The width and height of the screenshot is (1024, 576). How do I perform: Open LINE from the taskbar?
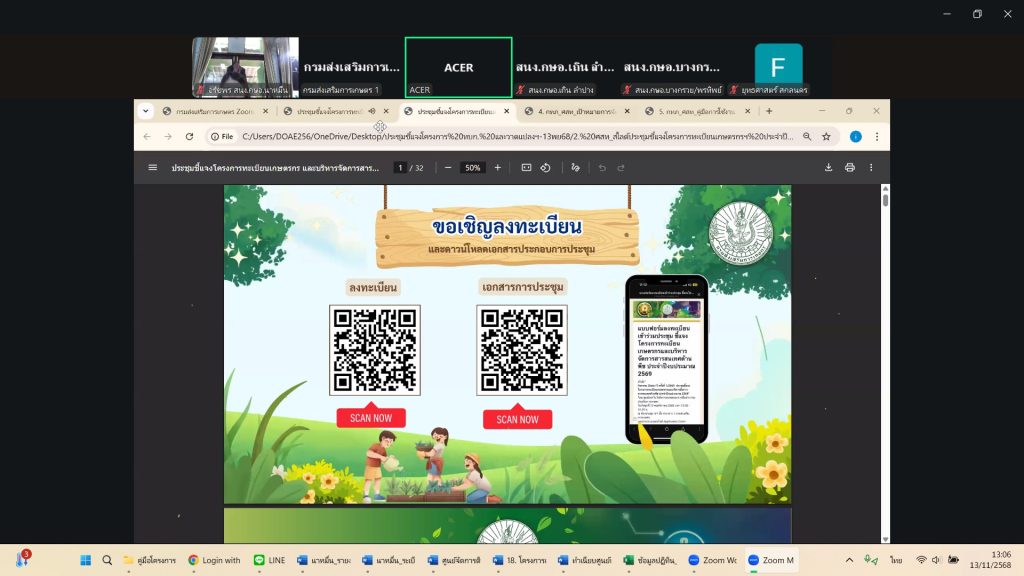(269, 560)
